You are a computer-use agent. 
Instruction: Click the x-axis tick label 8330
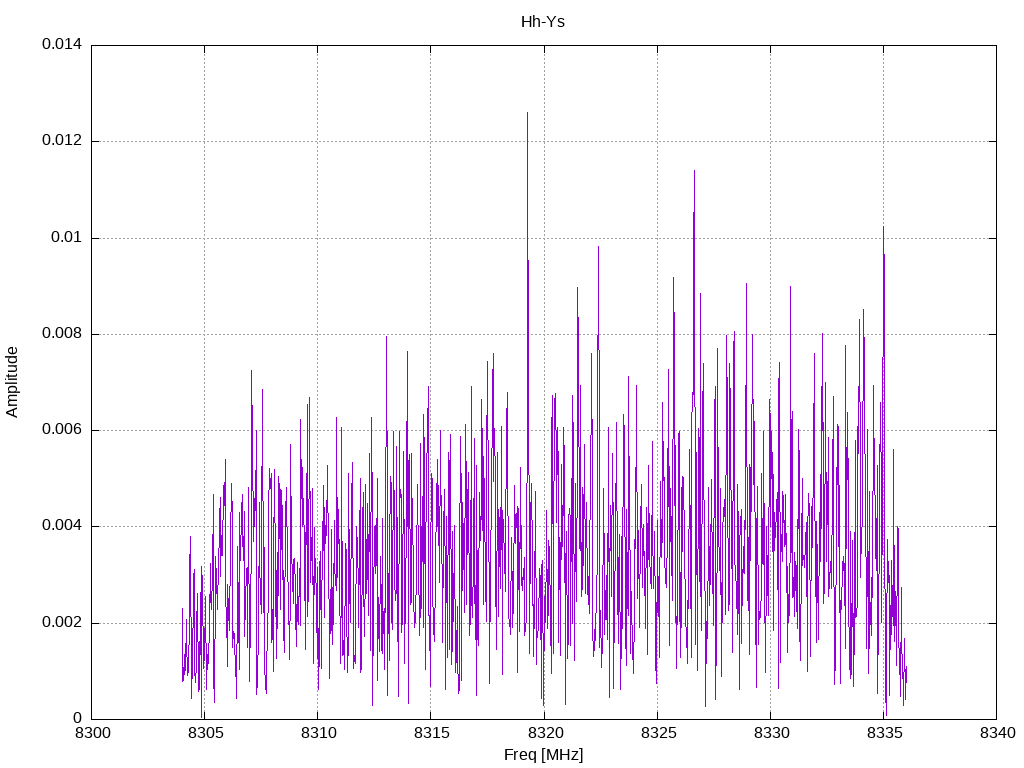click(771, 733)
